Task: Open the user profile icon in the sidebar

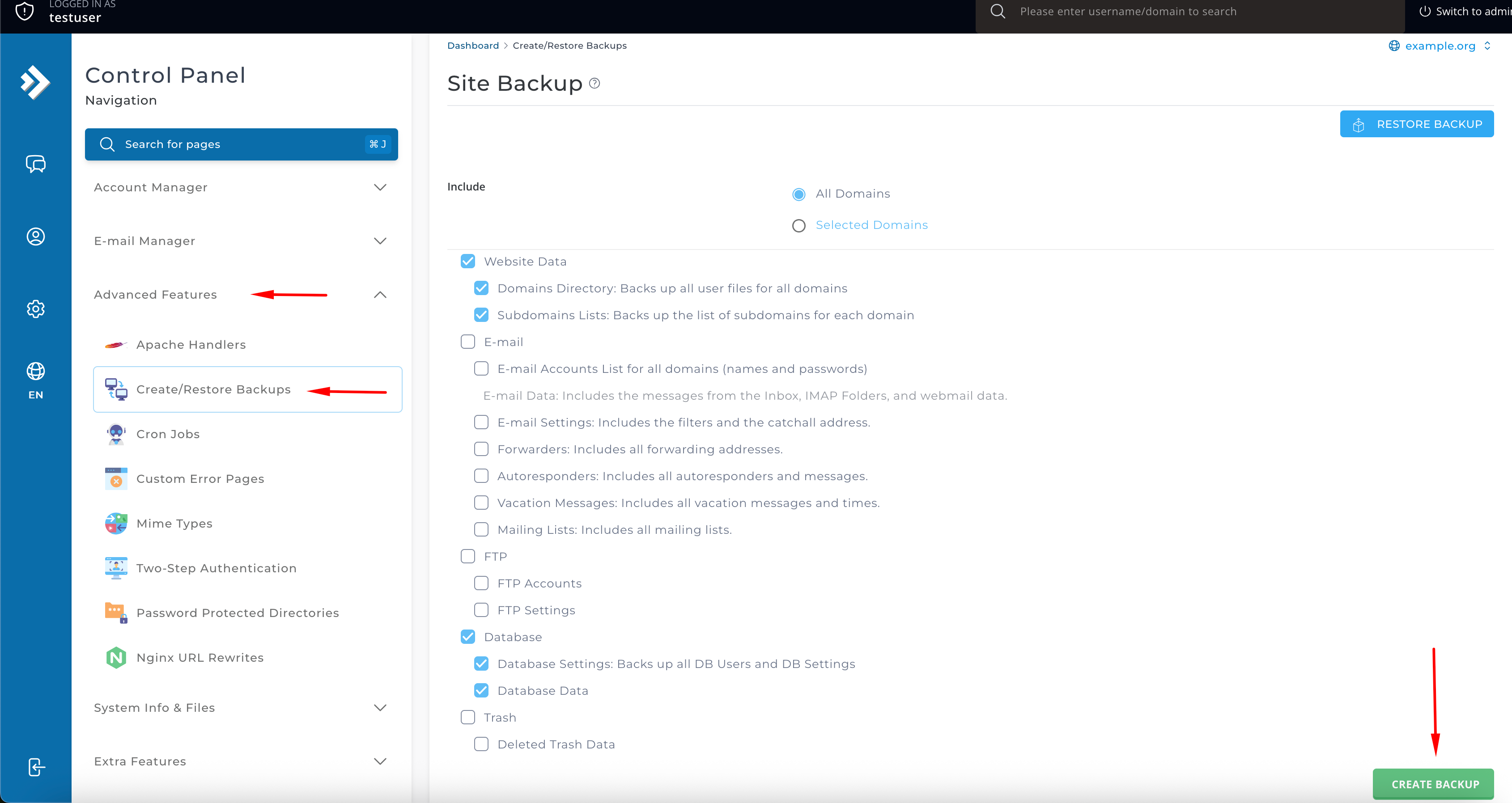Action: click(35, 237)
